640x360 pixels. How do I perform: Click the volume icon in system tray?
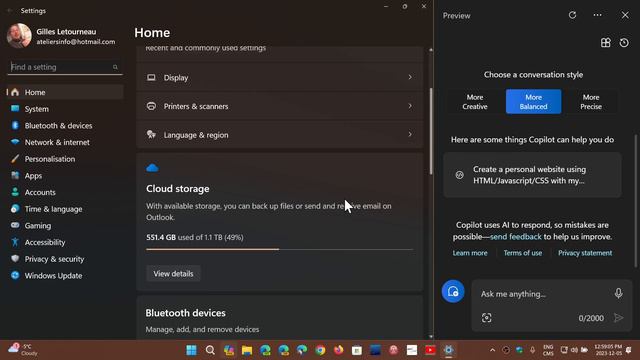574,350
